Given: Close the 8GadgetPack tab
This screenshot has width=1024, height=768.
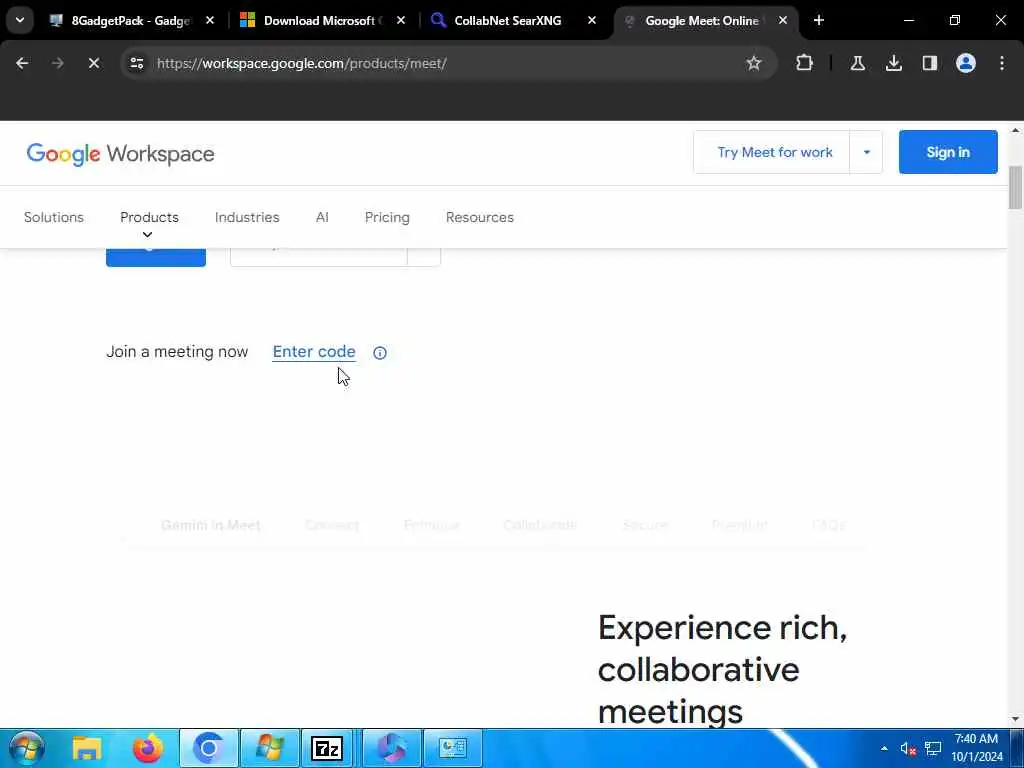Looking at the screenshot, I should pos(210,20).
